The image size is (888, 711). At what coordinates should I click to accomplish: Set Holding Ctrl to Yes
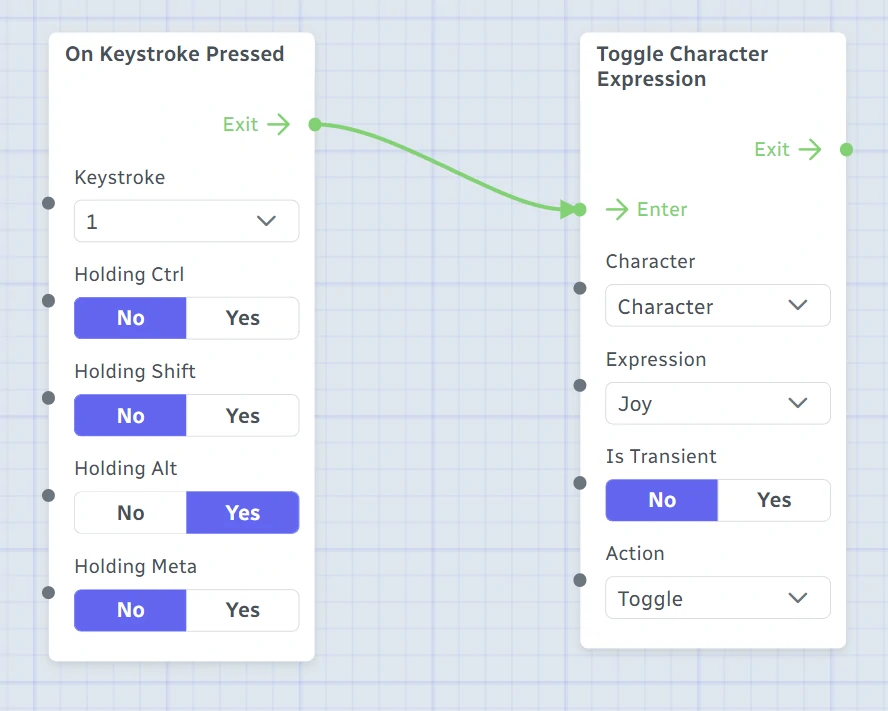[242, 318]
